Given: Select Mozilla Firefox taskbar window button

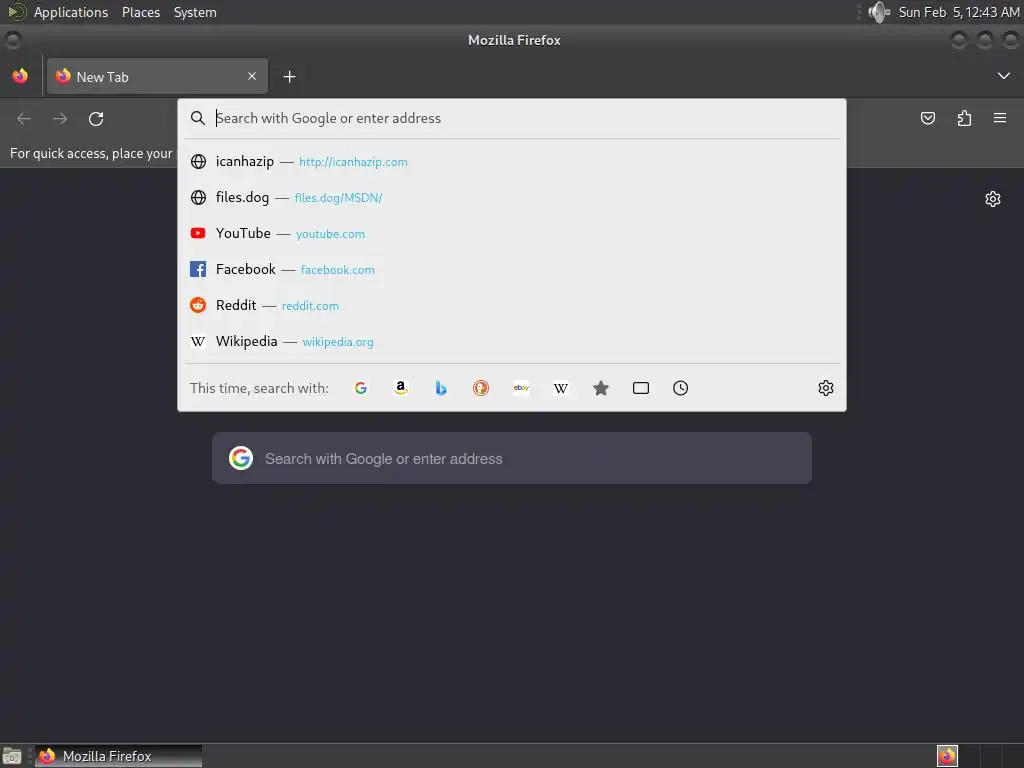Looking at the screenshot, I should [118, 756].
